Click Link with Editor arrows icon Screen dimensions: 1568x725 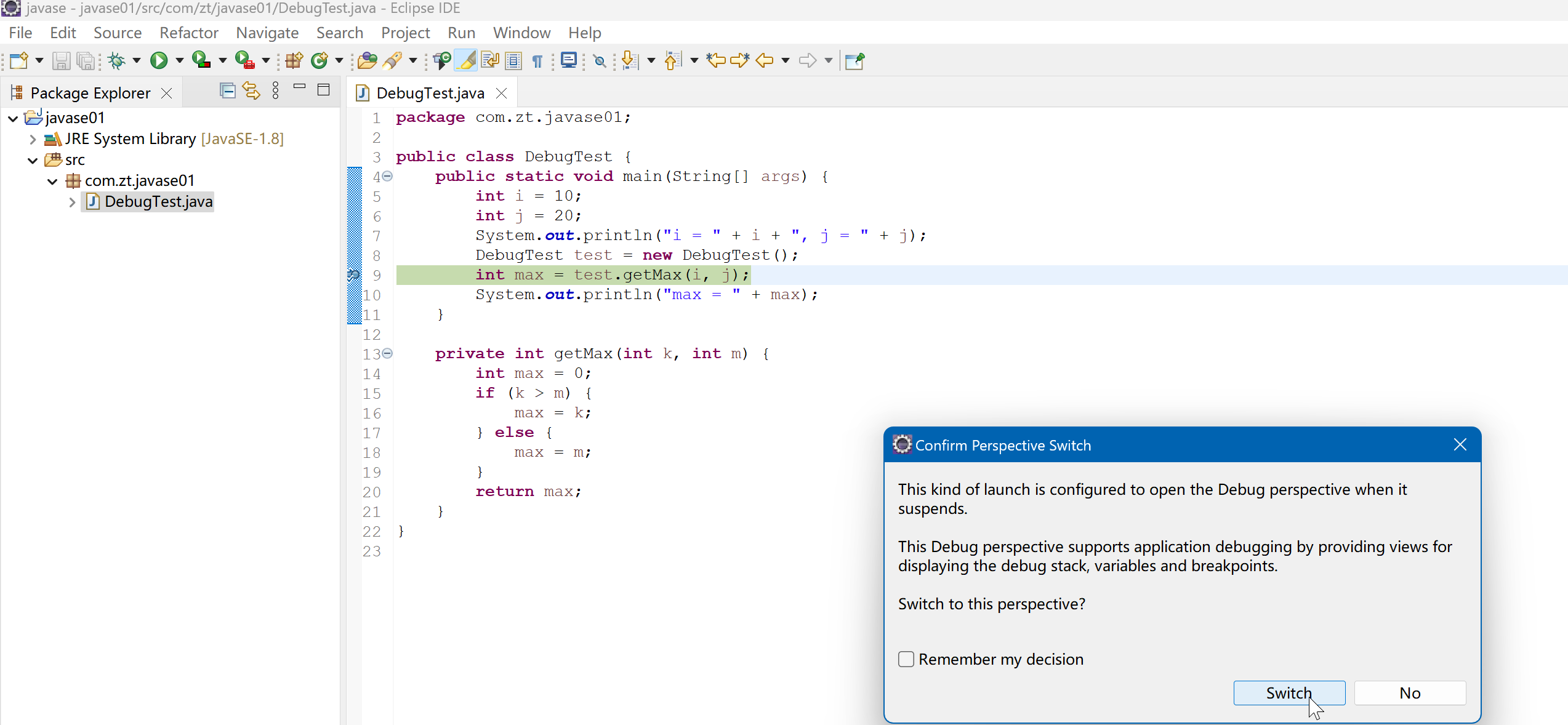tap(251, 92)
